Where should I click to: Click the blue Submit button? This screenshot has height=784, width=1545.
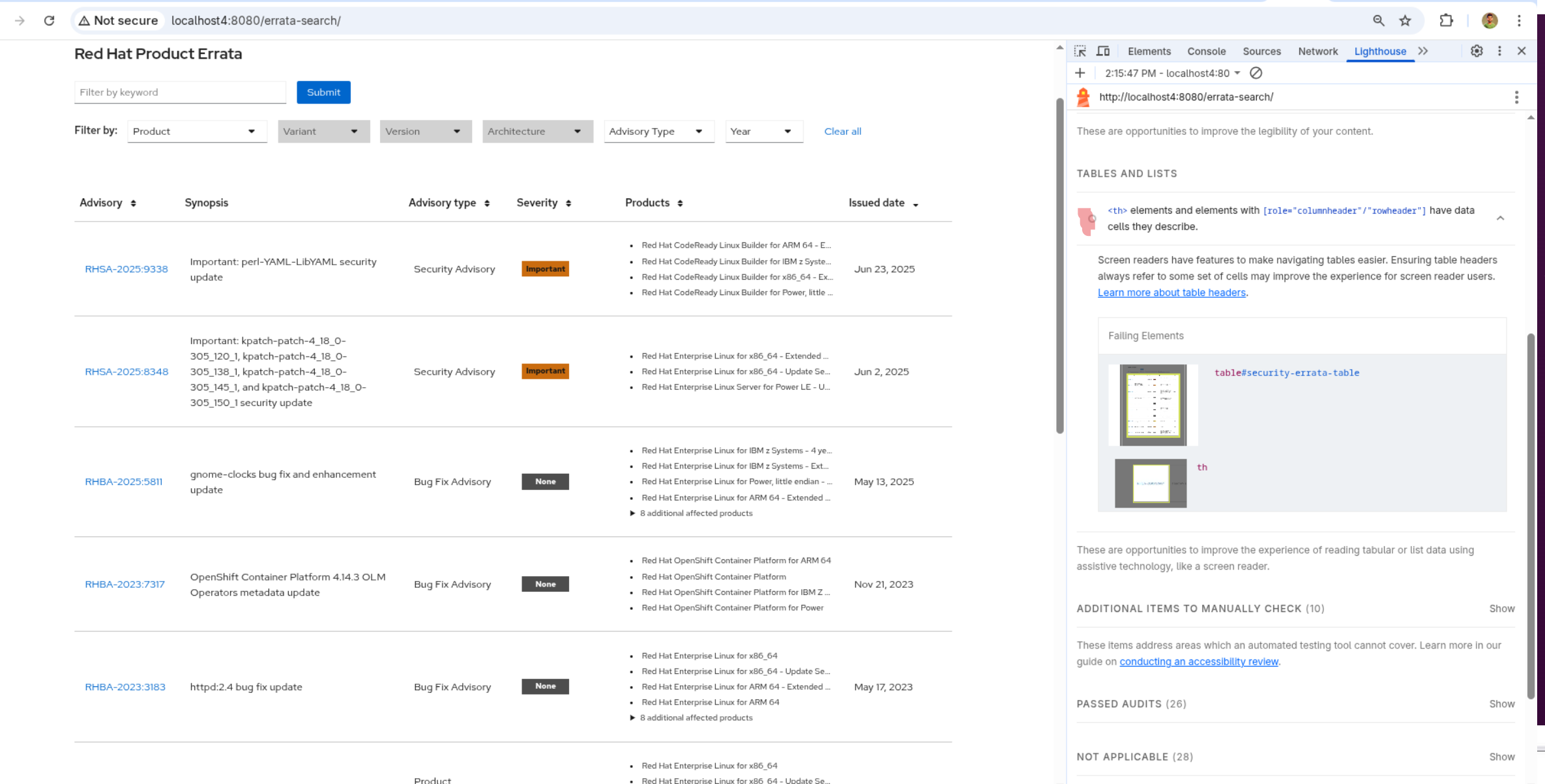click(323, 93)
